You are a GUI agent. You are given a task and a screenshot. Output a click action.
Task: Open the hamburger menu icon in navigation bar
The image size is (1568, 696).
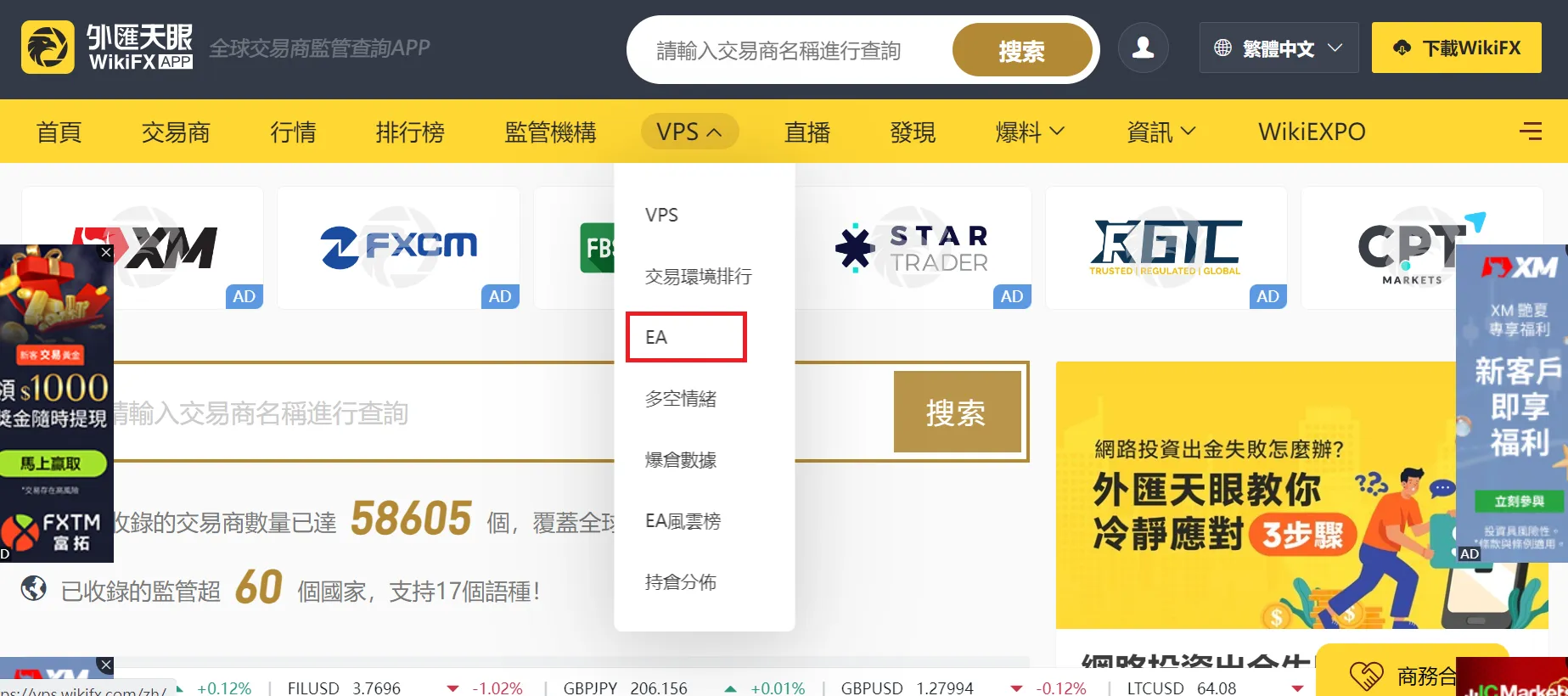pyautogui.click(x=1530, y=131)
